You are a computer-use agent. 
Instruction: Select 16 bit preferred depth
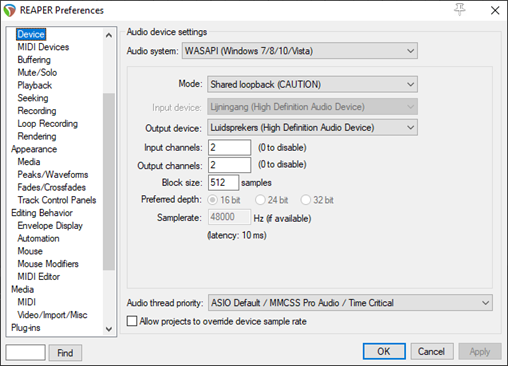(212, 200)
